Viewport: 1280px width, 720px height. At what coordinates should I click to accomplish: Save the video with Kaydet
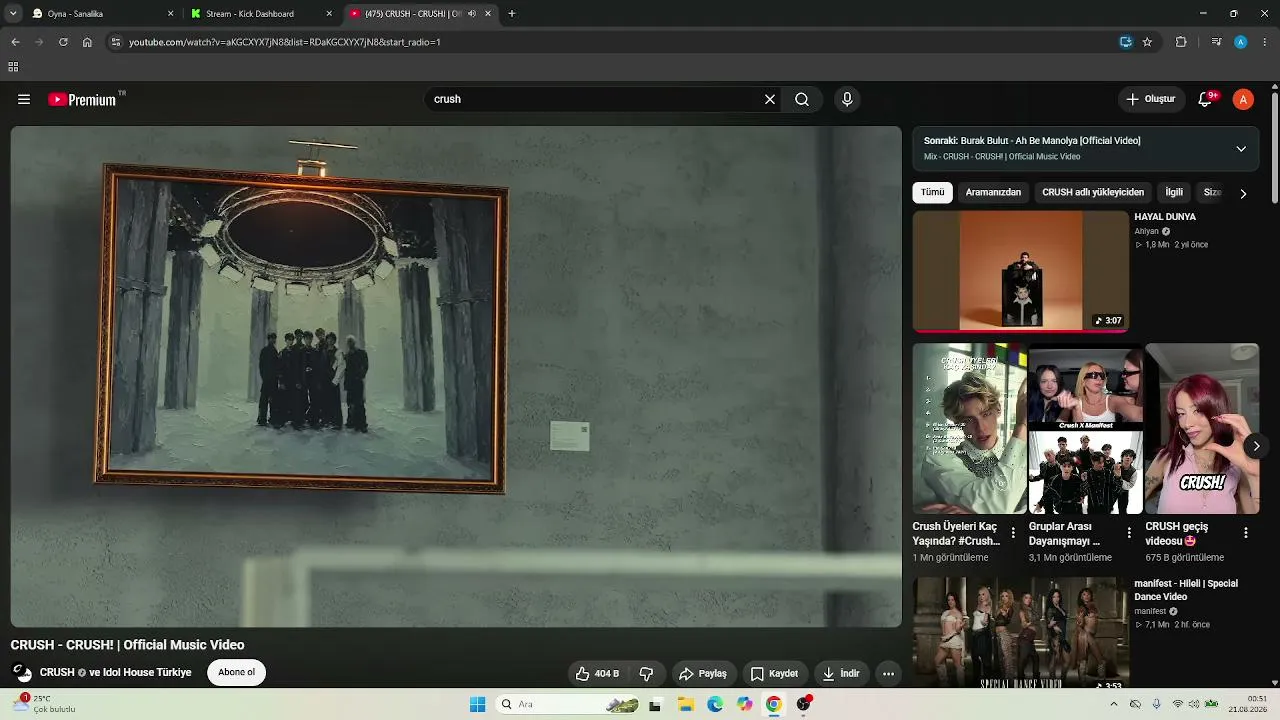(x=774, y=673)
